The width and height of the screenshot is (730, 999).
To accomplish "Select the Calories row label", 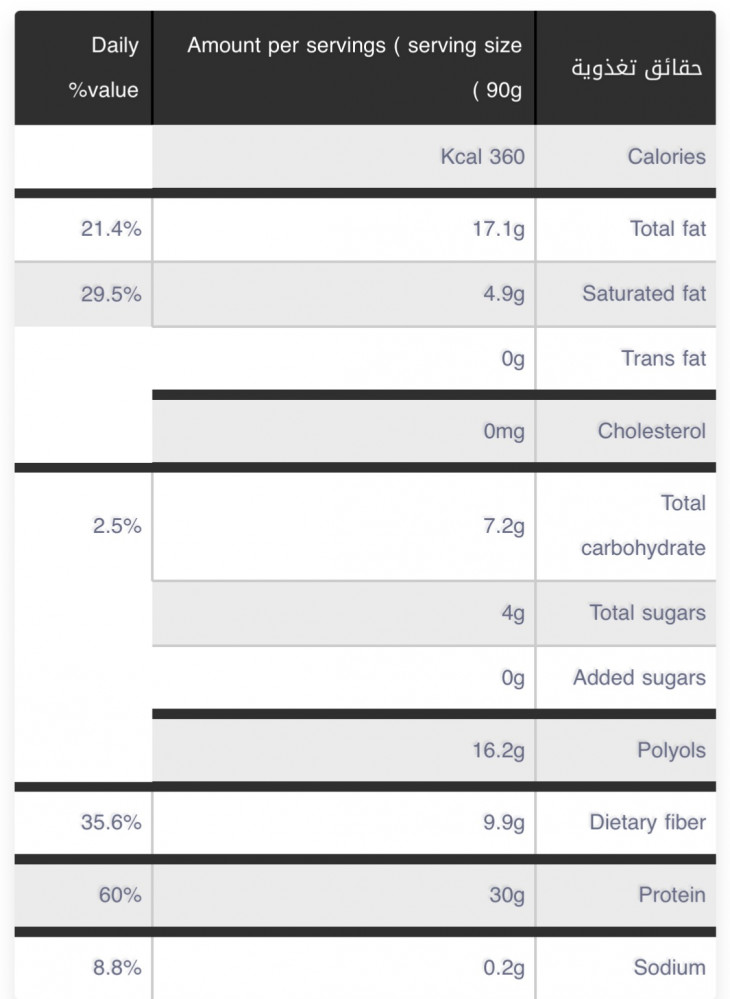I will [x=666, y=156].
